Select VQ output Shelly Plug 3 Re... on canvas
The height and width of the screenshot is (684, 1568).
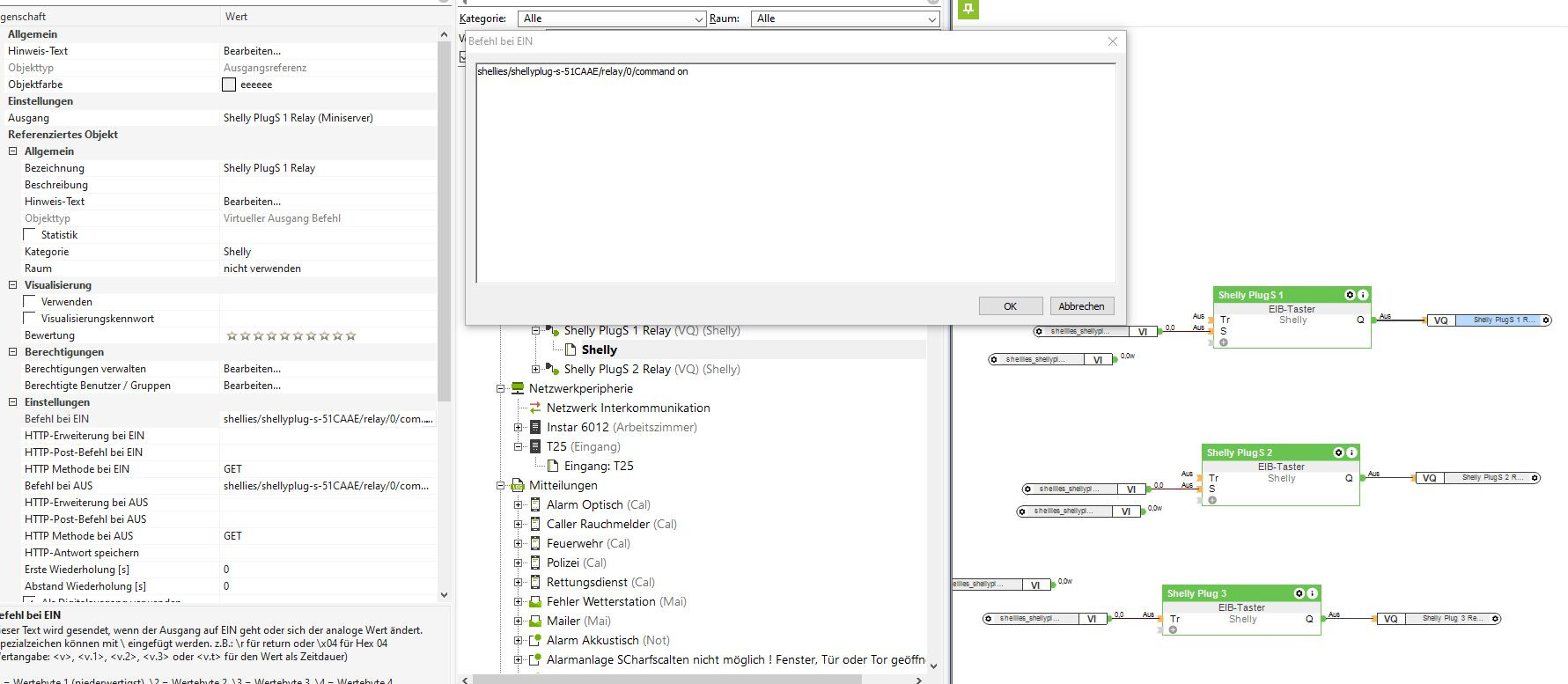point(1439,619)
